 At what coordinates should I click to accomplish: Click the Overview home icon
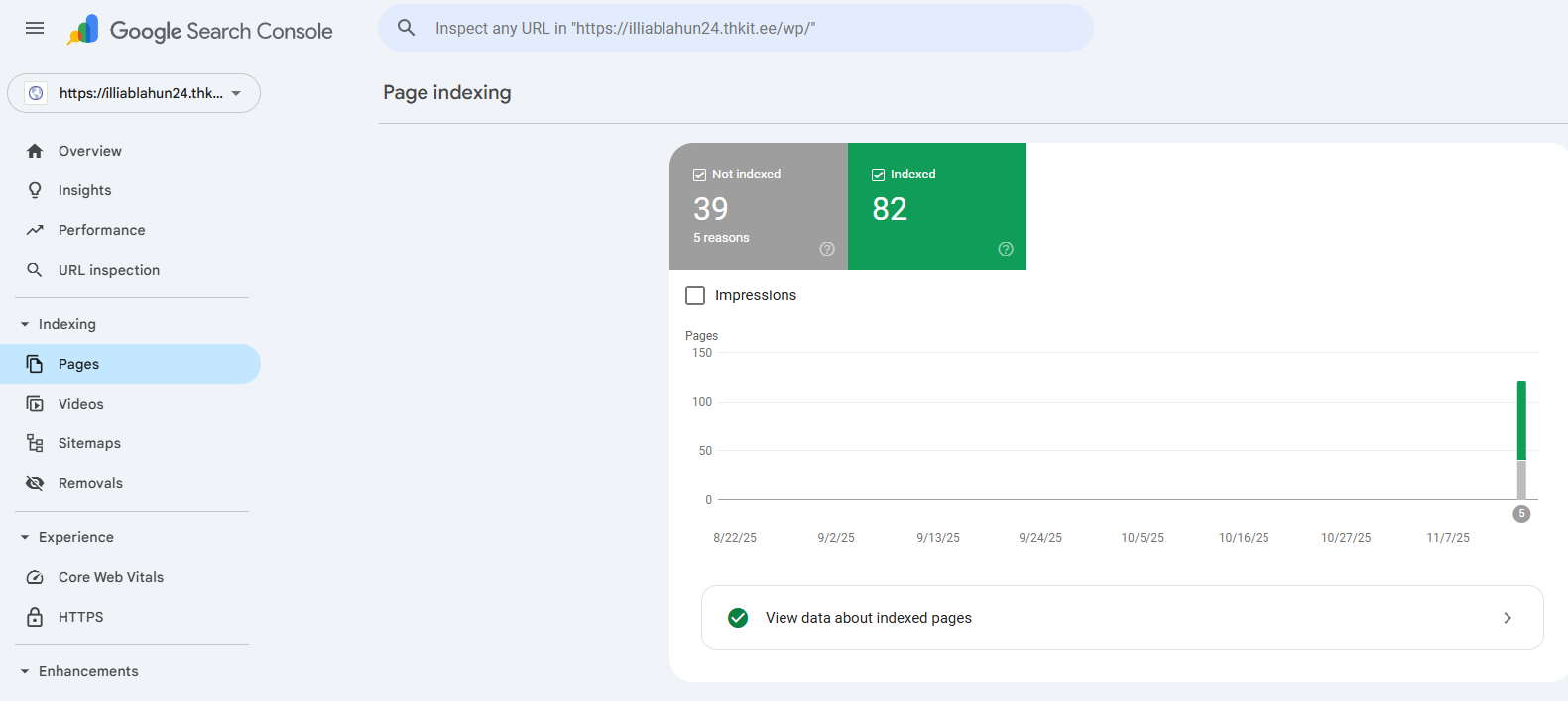click(x=35, y=151)
